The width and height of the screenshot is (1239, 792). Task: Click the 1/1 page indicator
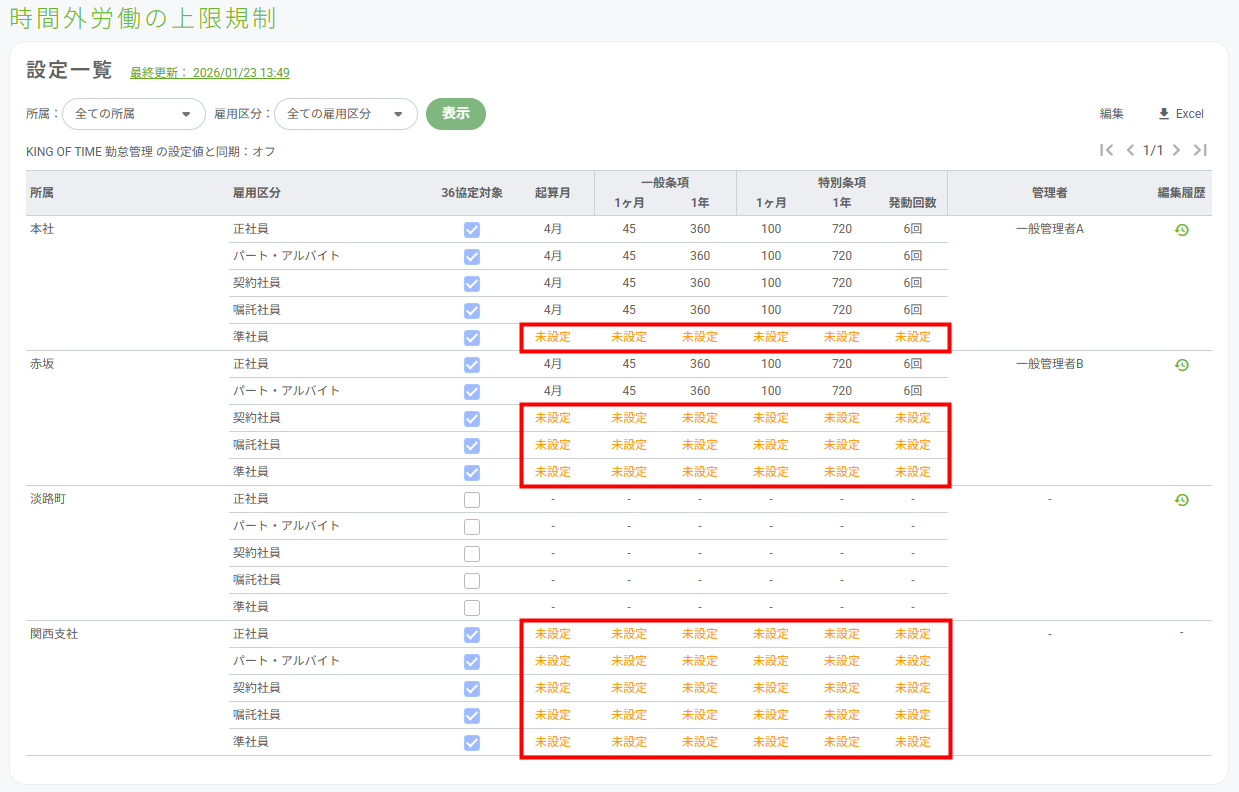pos(1153,150)
